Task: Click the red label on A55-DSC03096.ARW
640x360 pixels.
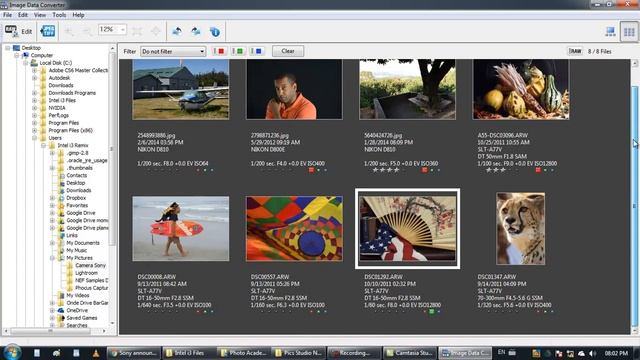Action: (x=538, y=170)
